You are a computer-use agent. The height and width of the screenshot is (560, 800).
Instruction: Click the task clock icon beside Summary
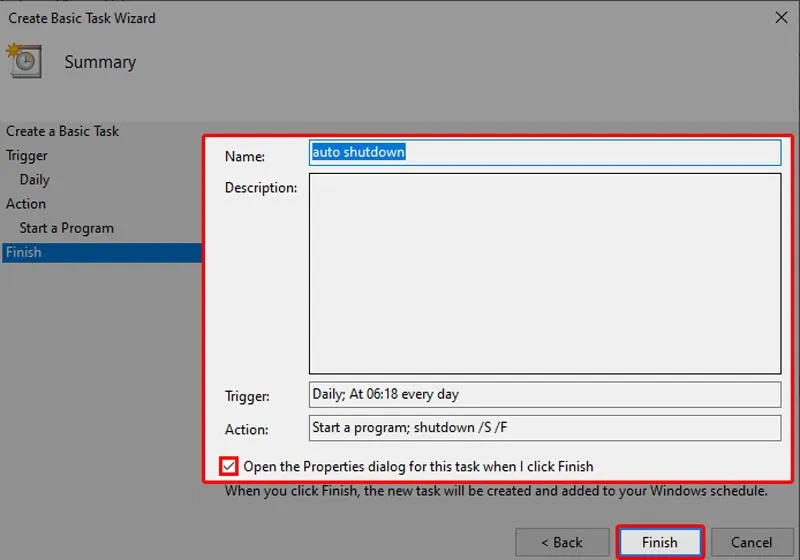(23, 60)
